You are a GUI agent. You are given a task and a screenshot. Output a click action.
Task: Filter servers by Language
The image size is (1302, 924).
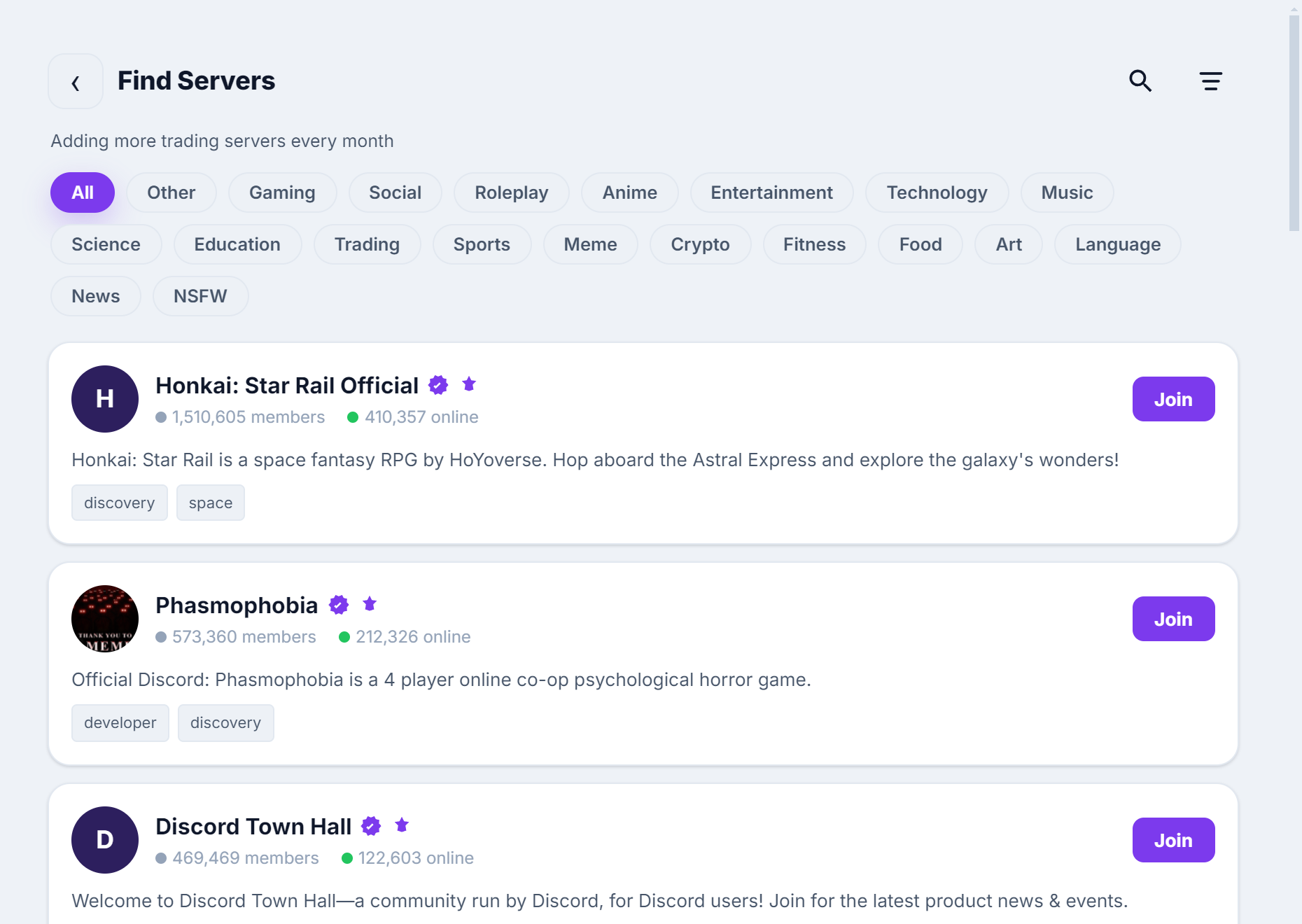pyautogui.click(x=1118, y=244)
